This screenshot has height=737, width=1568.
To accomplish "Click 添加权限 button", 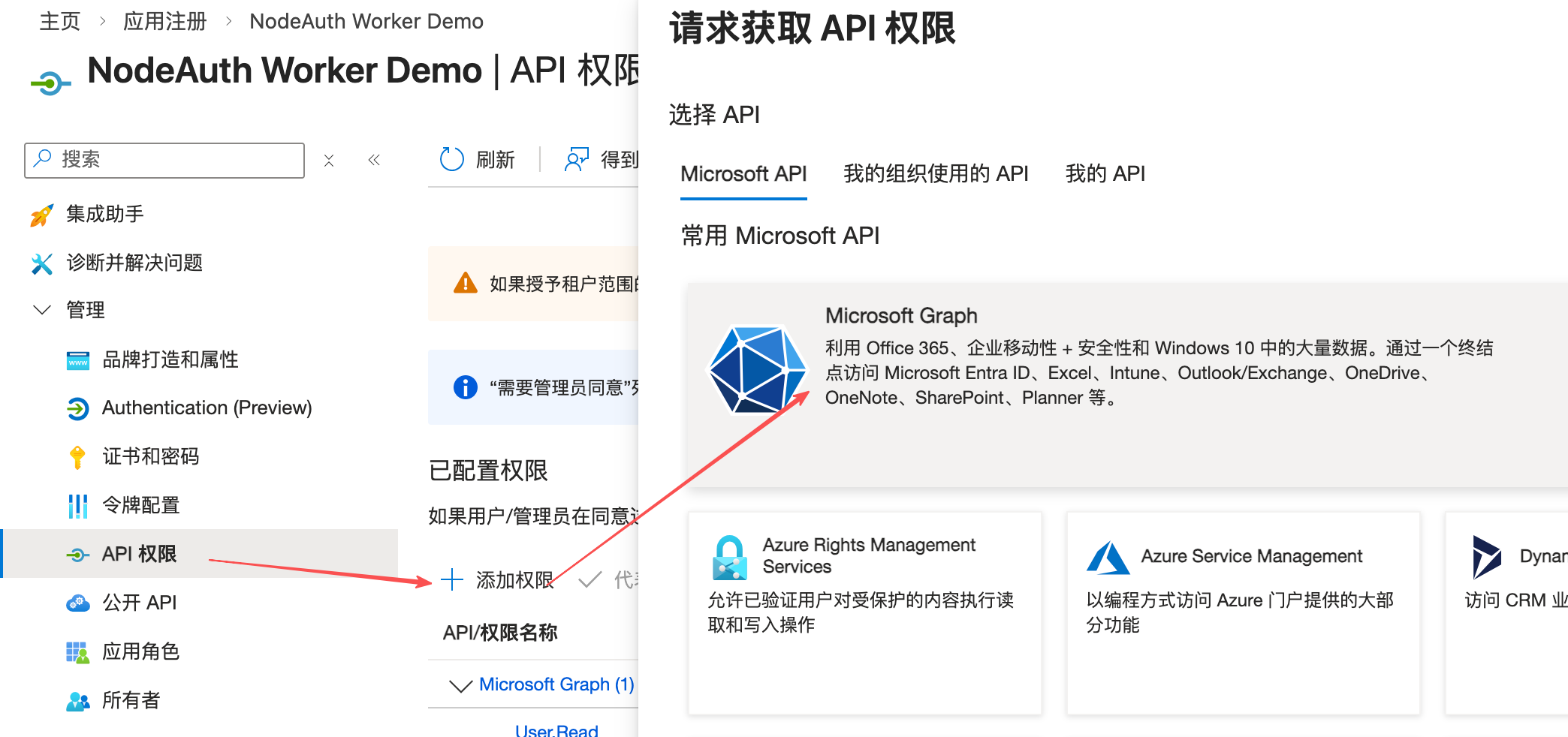I will point(497,580).
